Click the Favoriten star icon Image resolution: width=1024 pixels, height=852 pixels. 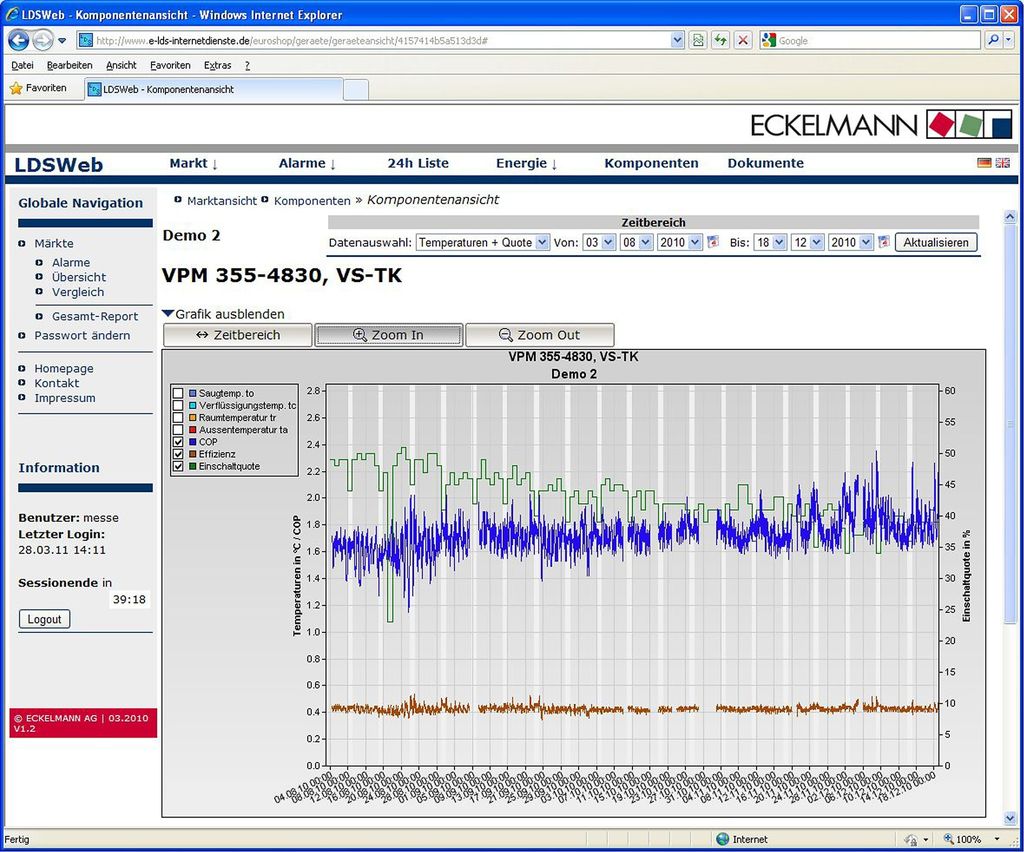16,88
